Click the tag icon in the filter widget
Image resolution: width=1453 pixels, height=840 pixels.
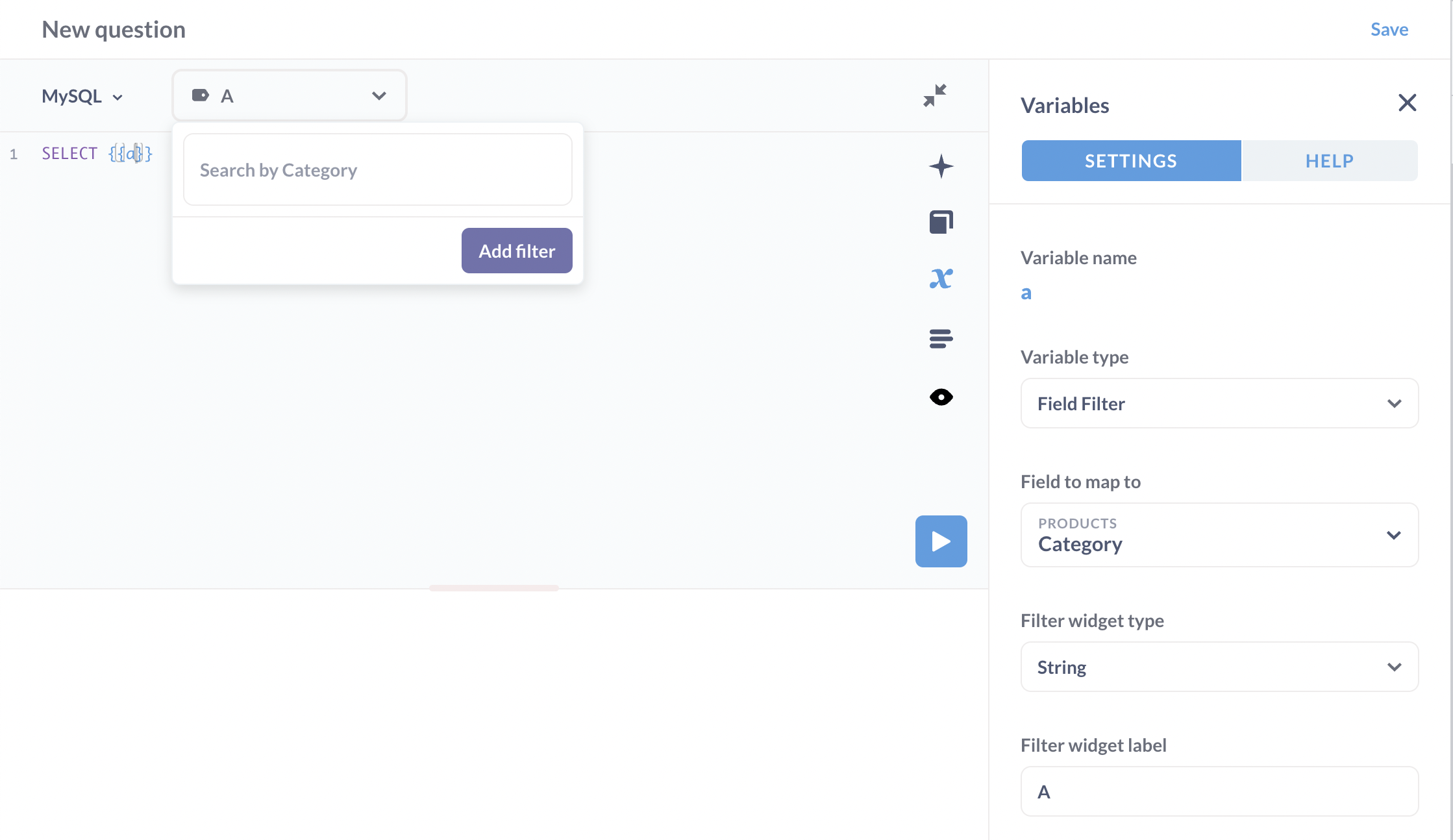pyautogui.click(x=201, y=95)
